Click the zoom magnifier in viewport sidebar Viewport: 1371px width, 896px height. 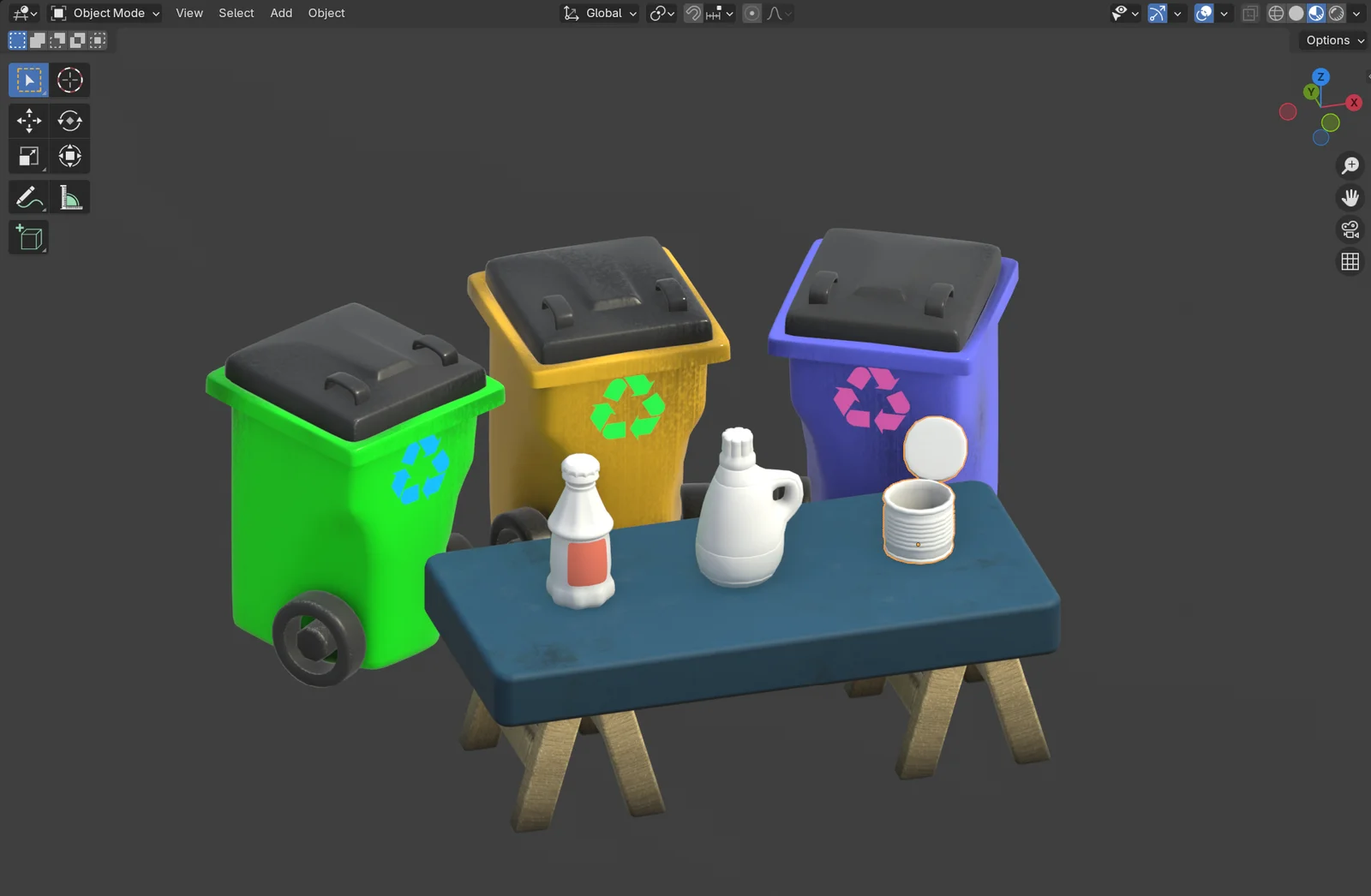point(1350,165)
